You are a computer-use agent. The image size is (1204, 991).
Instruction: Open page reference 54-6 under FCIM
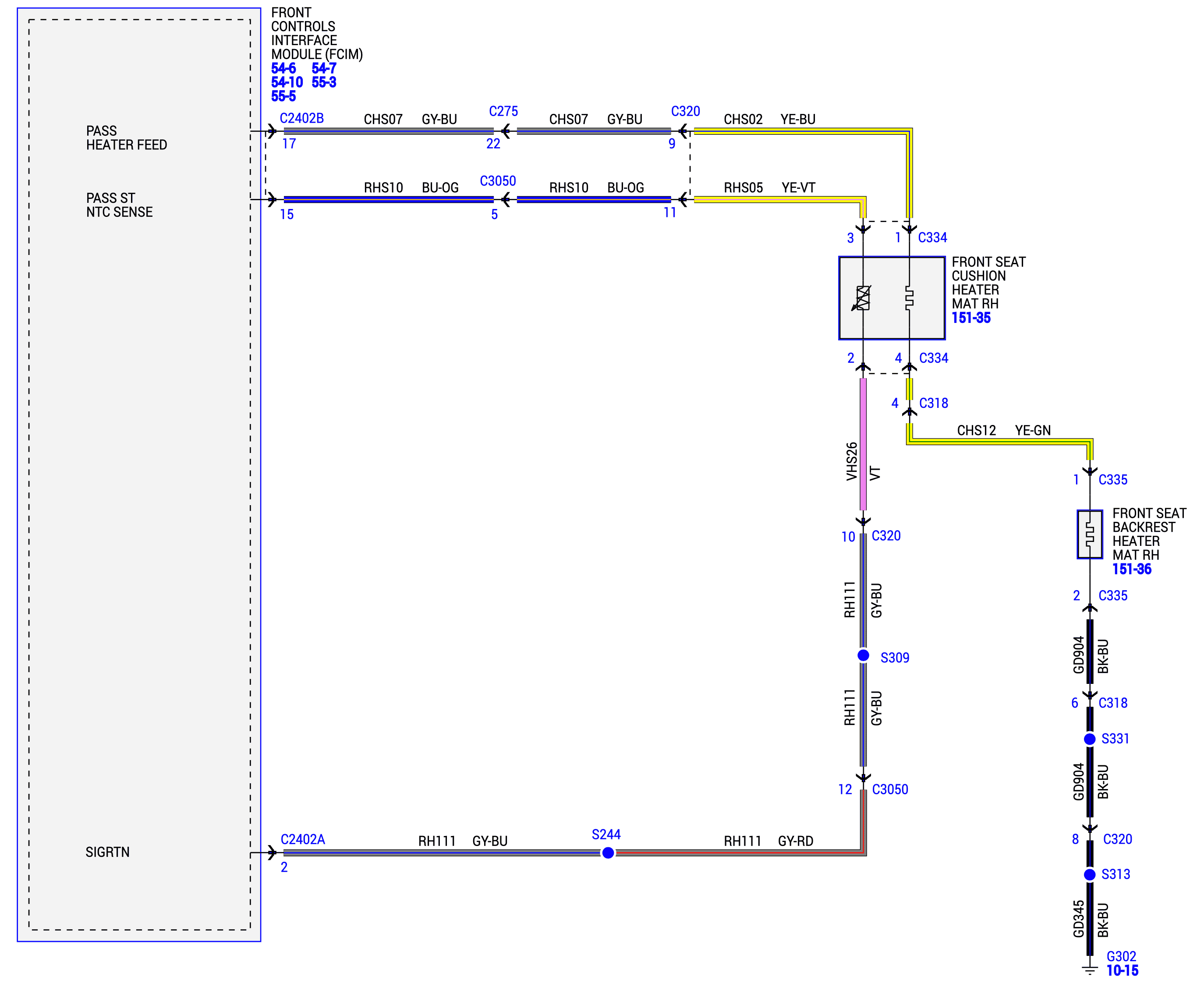[x=283, y=68]
